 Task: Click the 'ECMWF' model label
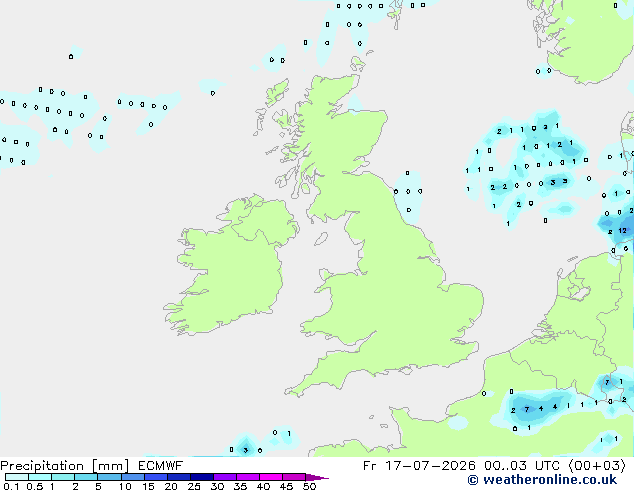click(x=161, y=466)
